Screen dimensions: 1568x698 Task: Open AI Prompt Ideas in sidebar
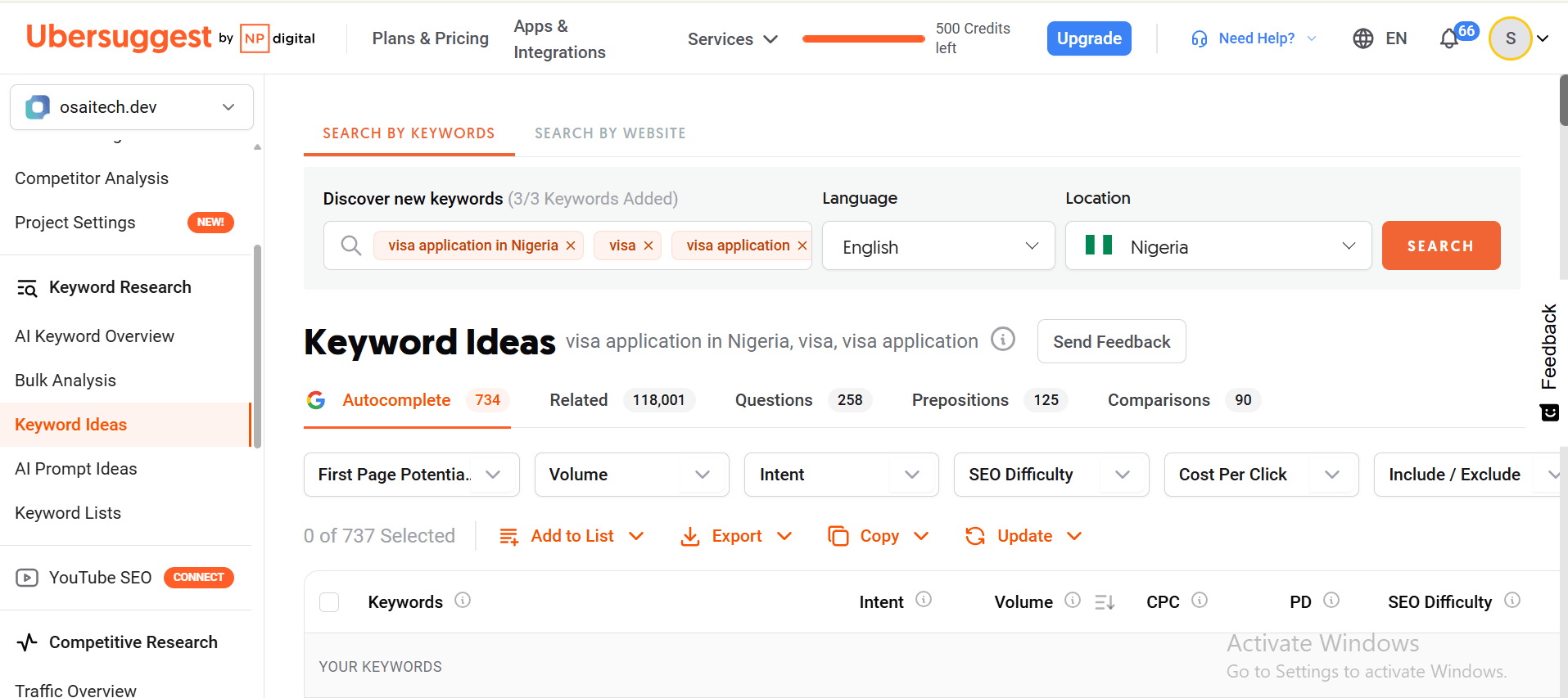pos(76,469)
